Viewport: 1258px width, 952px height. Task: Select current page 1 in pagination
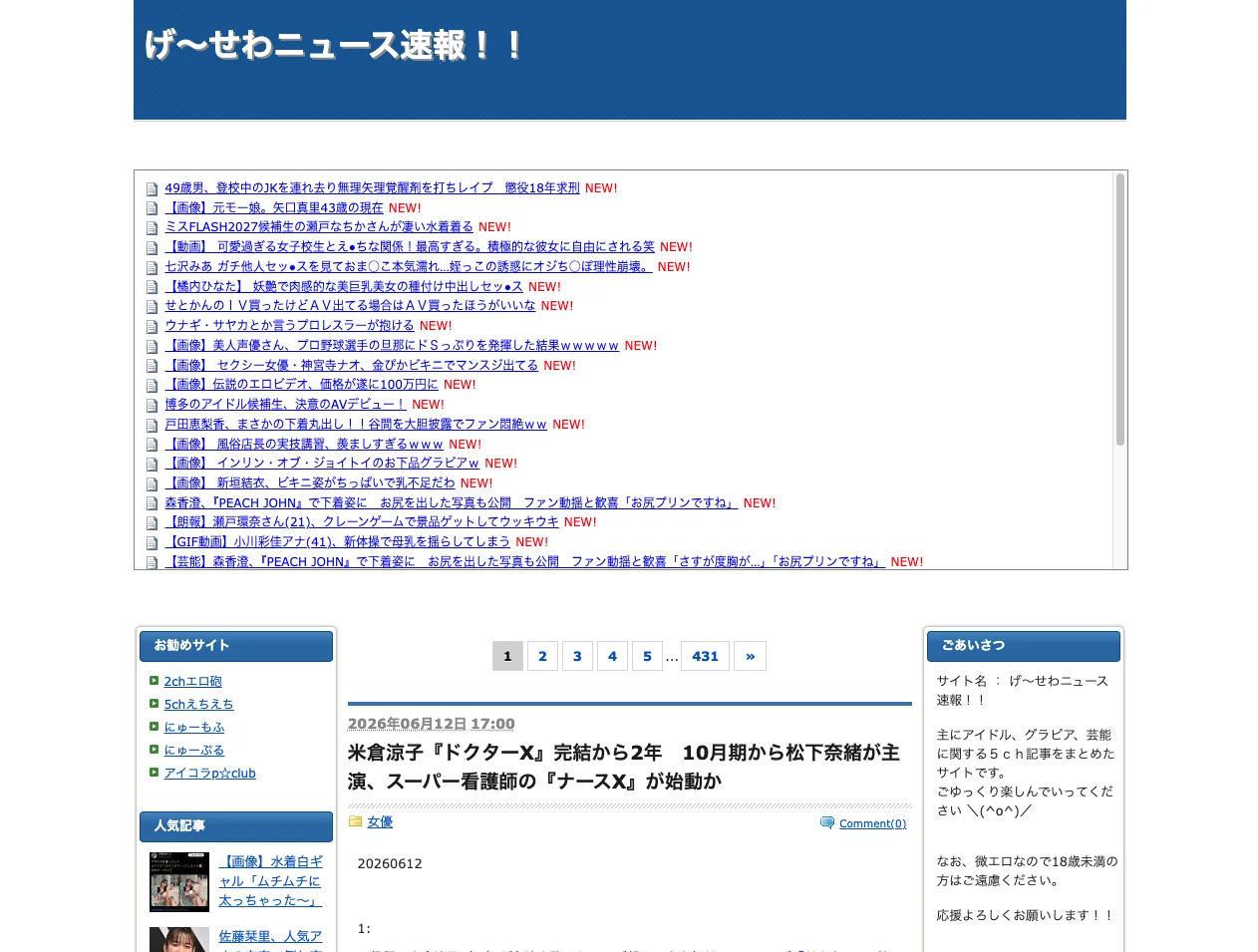coord(507,656)
